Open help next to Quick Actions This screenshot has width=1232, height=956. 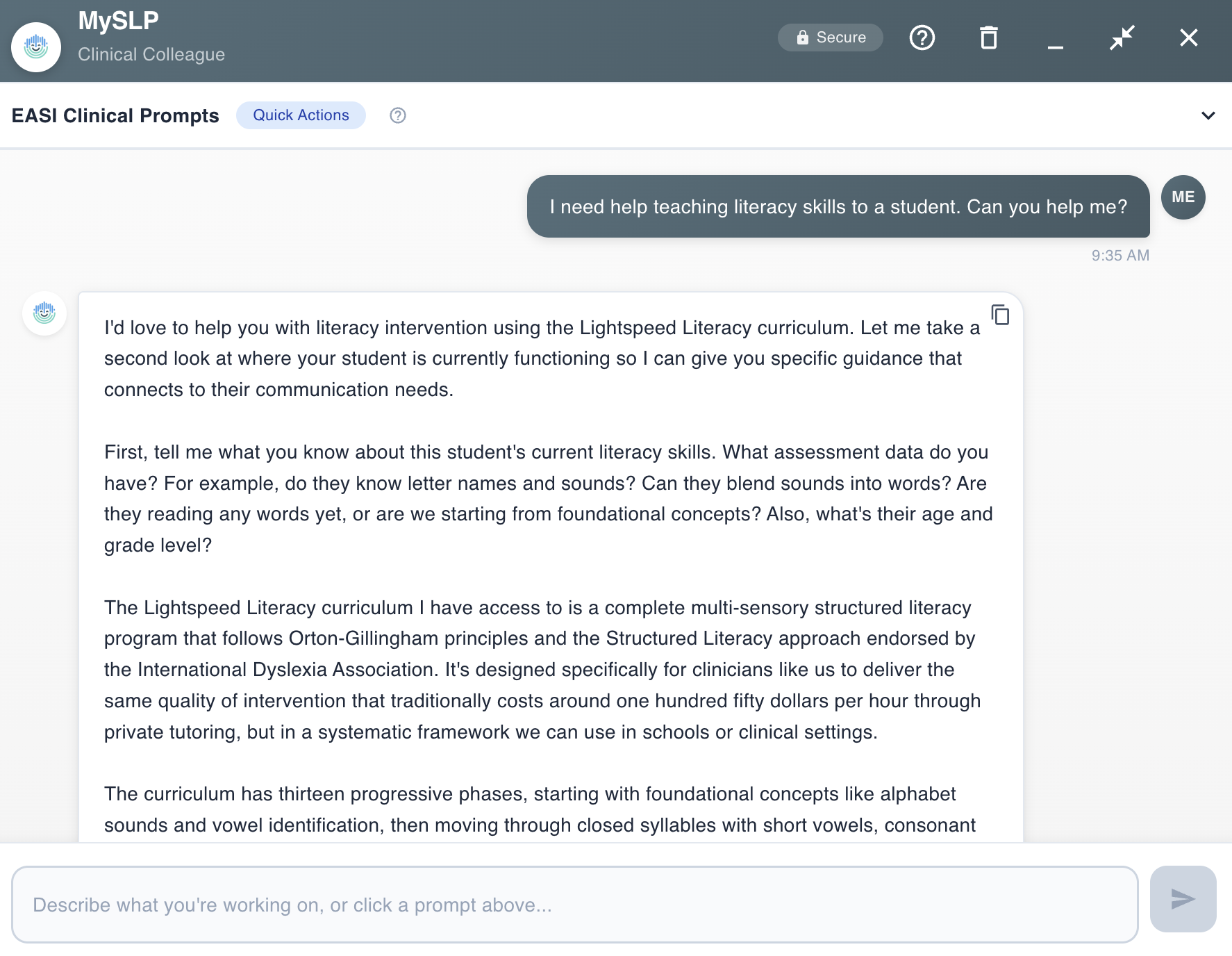(x=398, y=115)
